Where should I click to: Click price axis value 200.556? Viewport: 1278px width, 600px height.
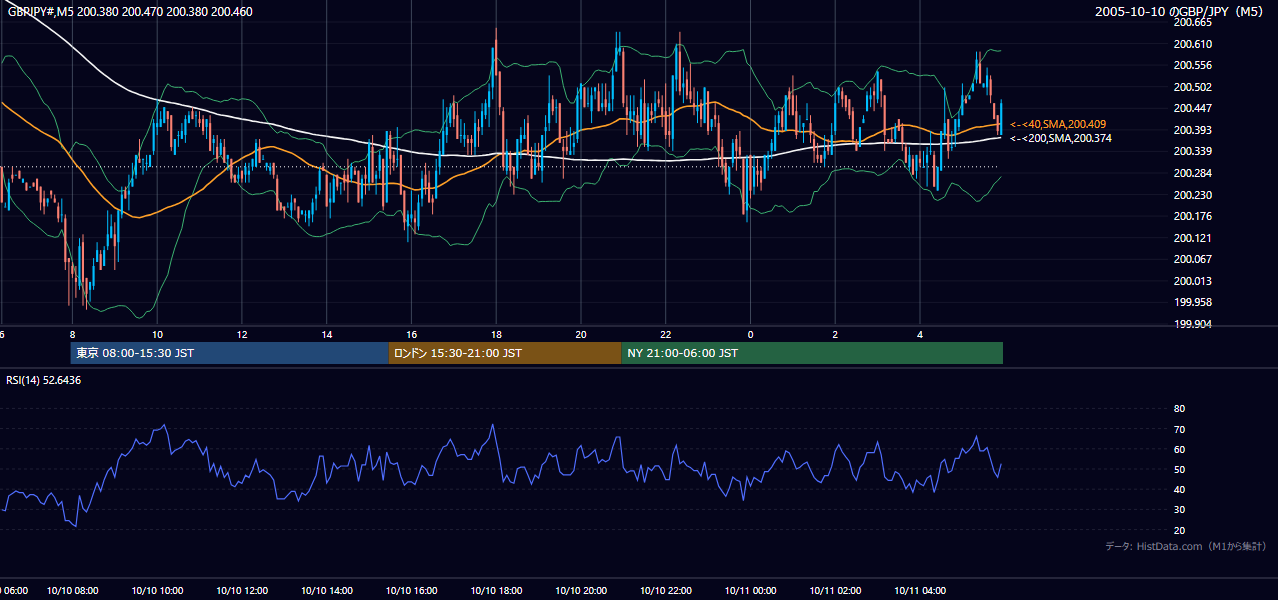(1192, 65)
